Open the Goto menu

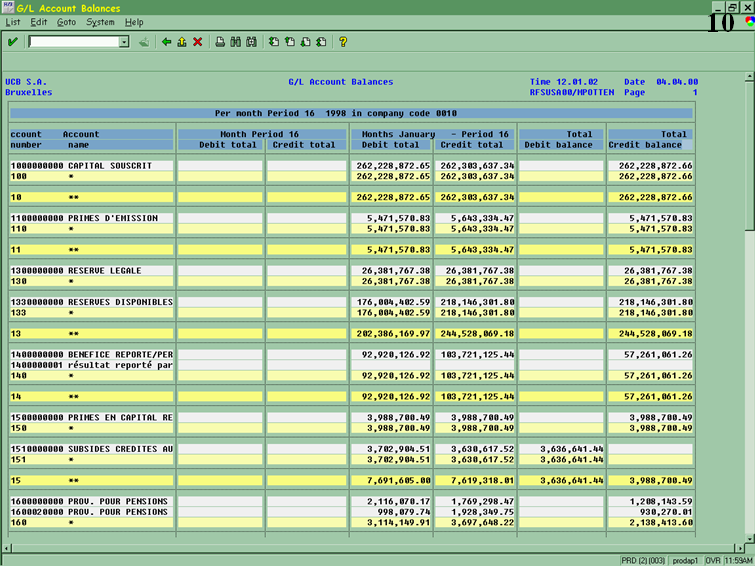tap(66, 22)
